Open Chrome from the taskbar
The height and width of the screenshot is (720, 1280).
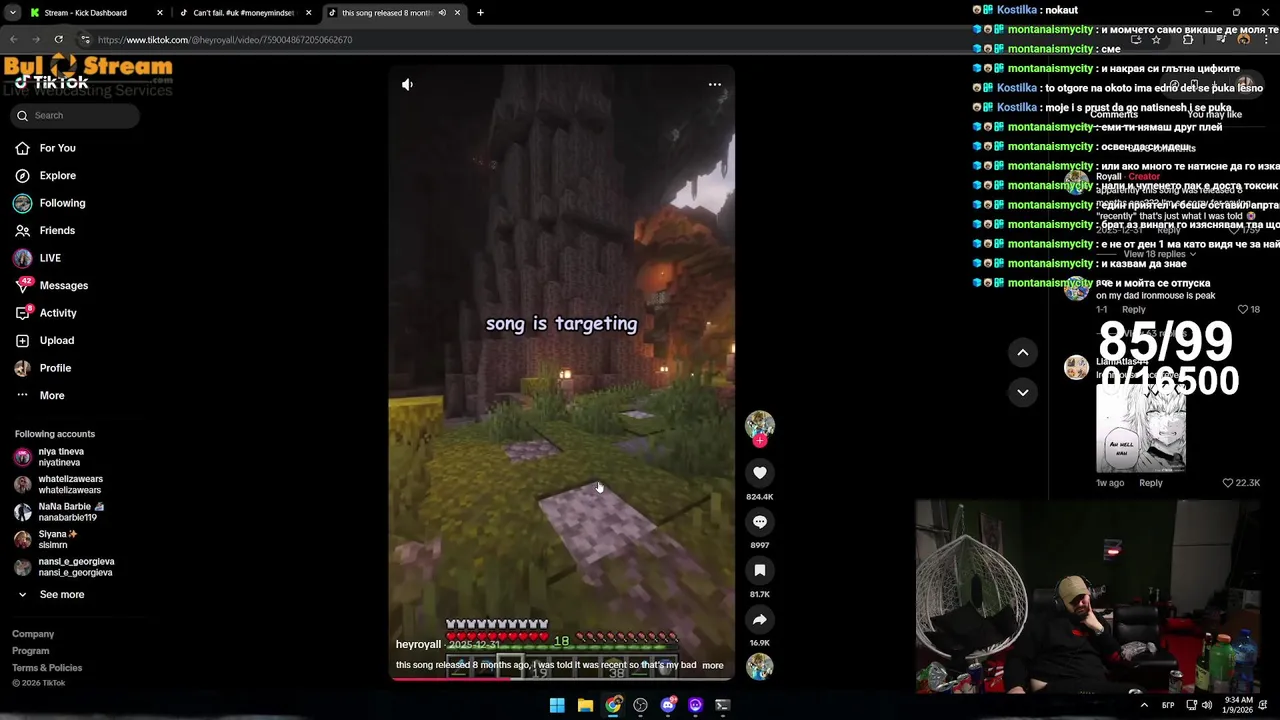click(x=613, y=705)
